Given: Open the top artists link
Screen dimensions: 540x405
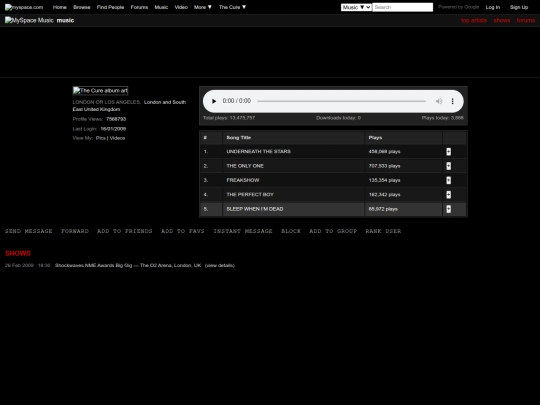Looking at the screenshot, I should pyautogui.click(x=474, y=20).
